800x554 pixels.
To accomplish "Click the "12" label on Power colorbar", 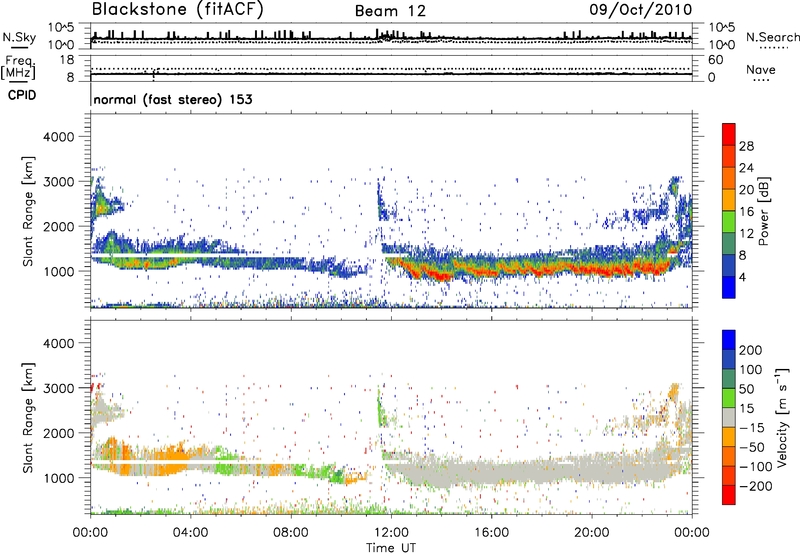I will (x=746, y=234).
